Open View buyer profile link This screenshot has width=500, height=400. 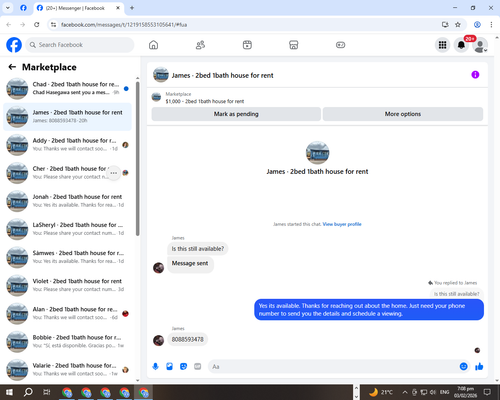coord(342,224)
